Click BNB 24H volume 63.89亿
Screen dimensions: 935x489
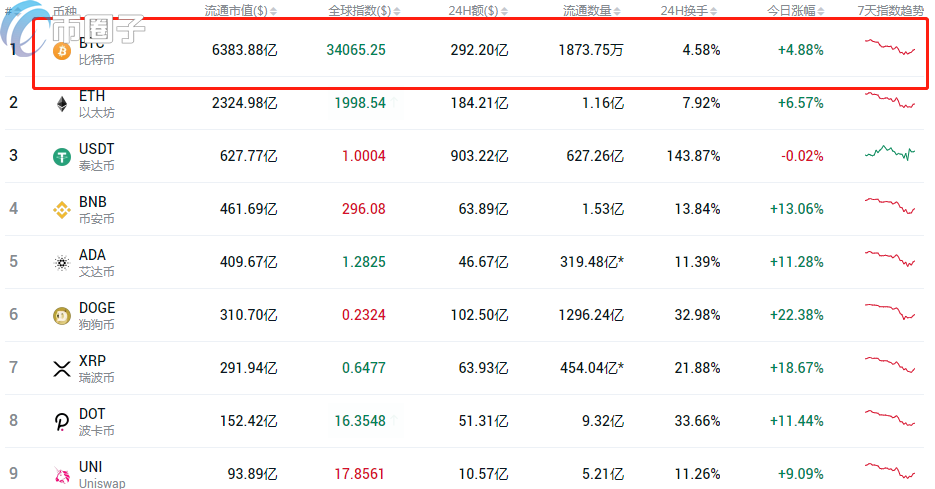click(x=484, y=209)
